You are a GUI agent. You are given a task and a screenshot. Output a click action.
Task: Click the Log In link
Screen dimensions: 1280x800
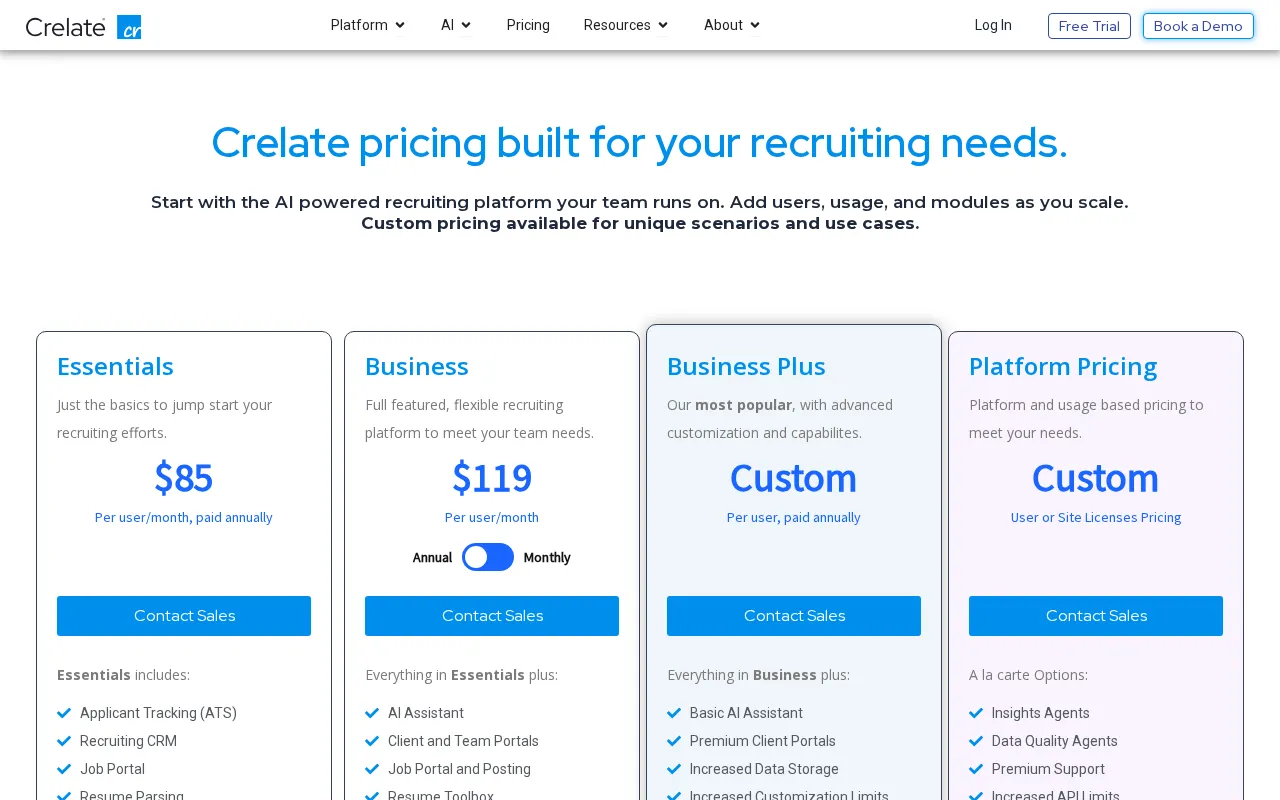[993, 25]
